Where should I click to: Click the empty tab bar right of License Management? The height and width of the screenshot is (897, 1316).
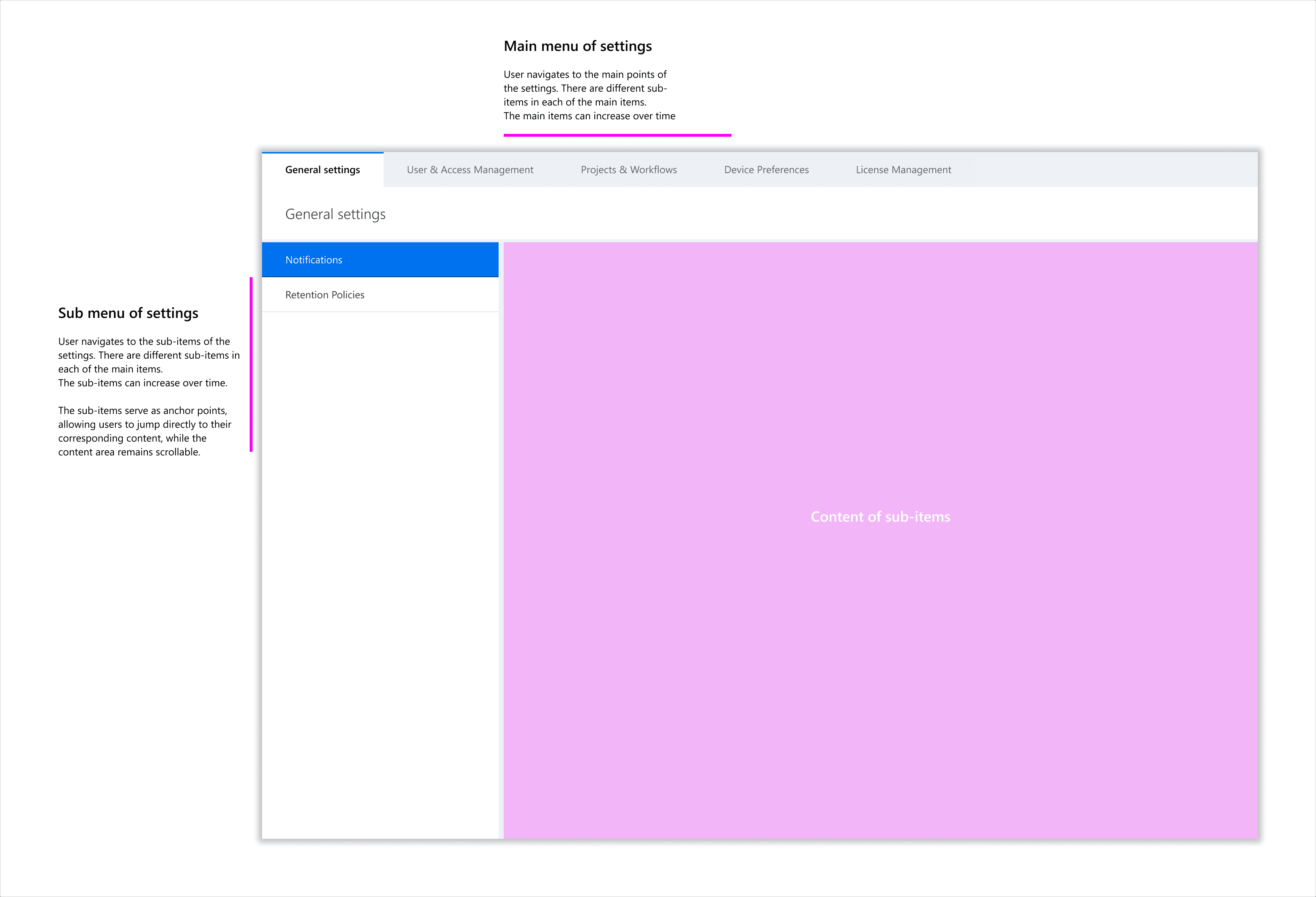click(x=1104, y=170)
